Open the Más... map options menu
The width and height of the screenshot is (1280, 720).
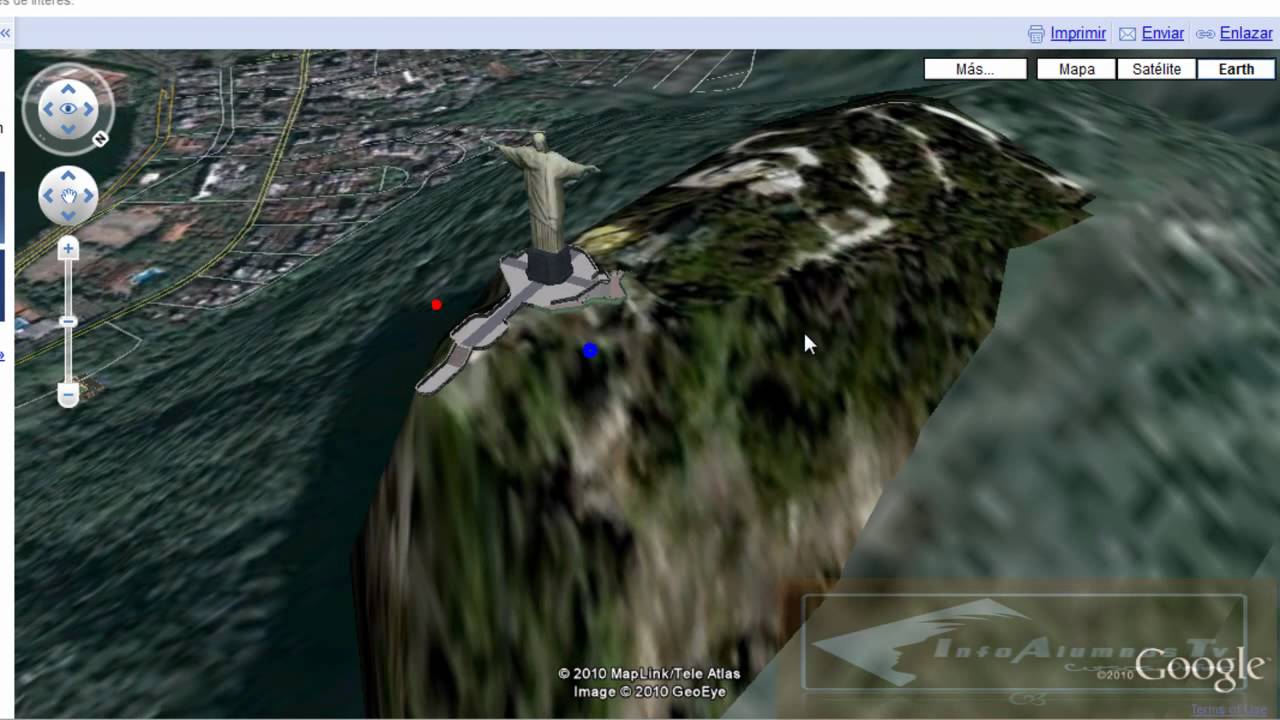(975, 69)
